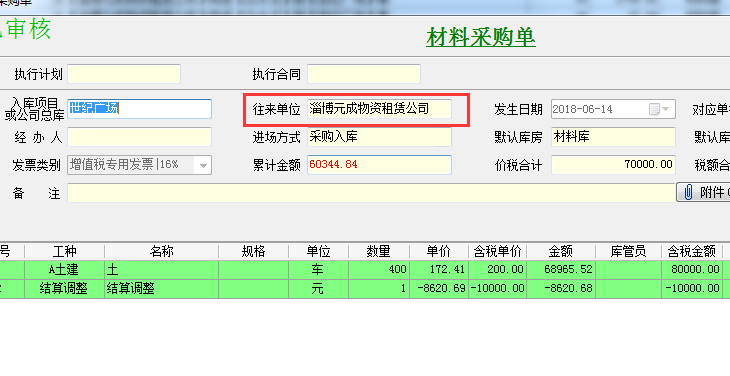Click the 备注 remarks input field
Viewport: 730px width, 376px height.
click(371, 193)
